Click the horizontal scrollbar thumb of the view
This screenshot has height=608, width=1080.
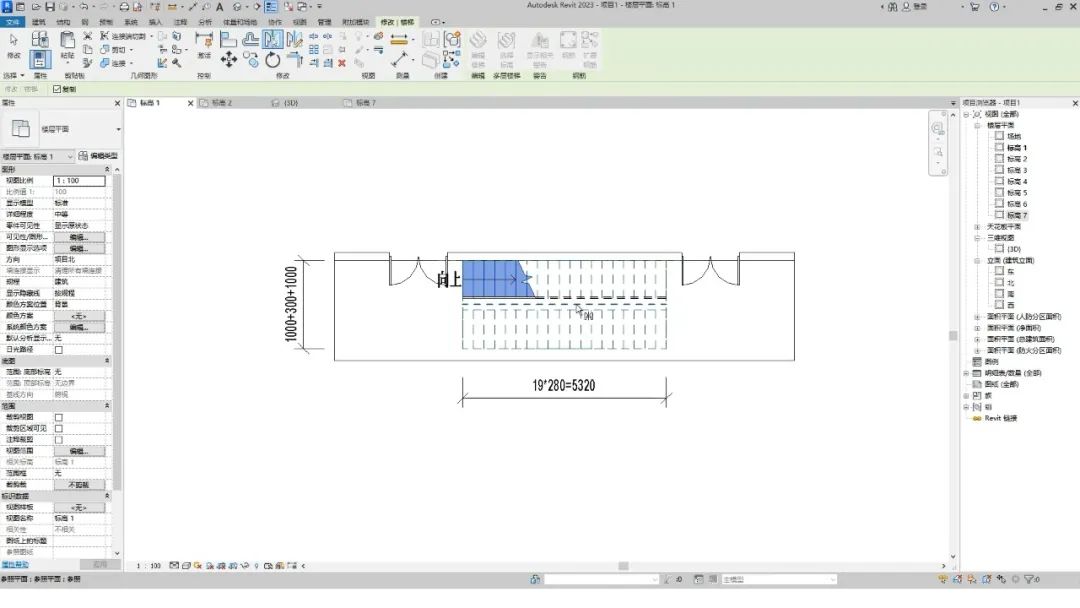(x=623, y=566)
